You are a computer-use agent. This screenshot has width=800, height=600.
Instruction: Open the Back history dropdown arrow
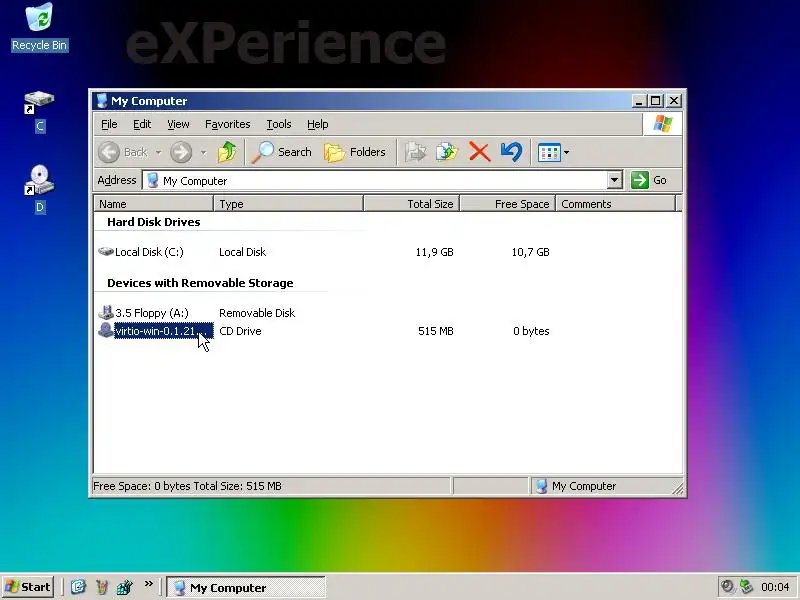[158, 152]
